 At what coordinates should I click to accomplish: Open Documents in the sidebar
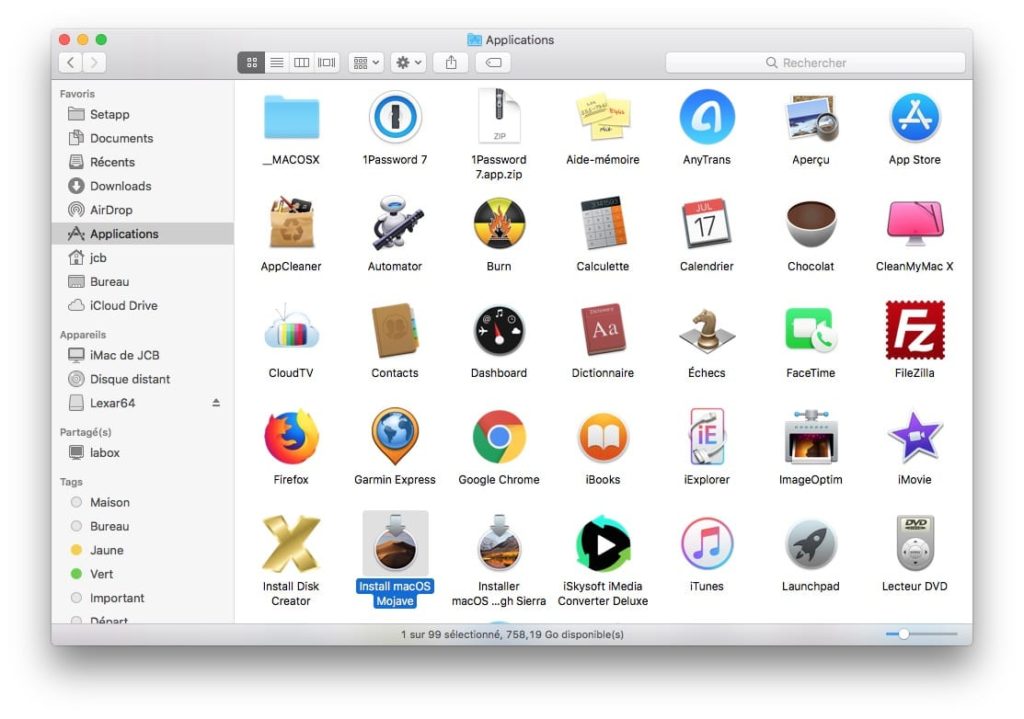pos(142,138)
